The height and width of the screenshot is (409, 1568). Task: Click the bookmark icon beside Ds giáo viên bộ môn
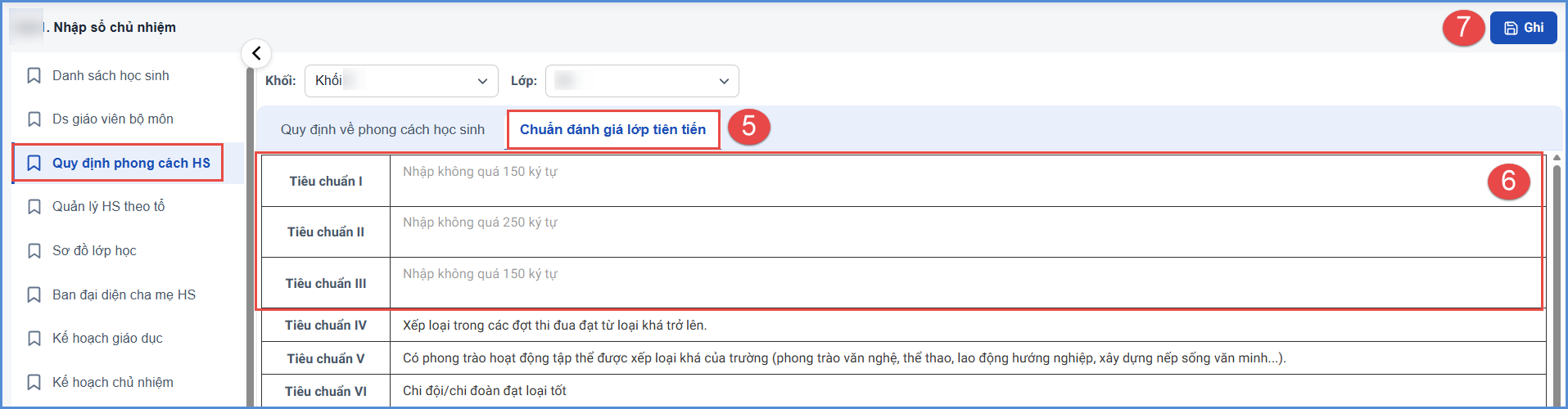pos(34,119)
